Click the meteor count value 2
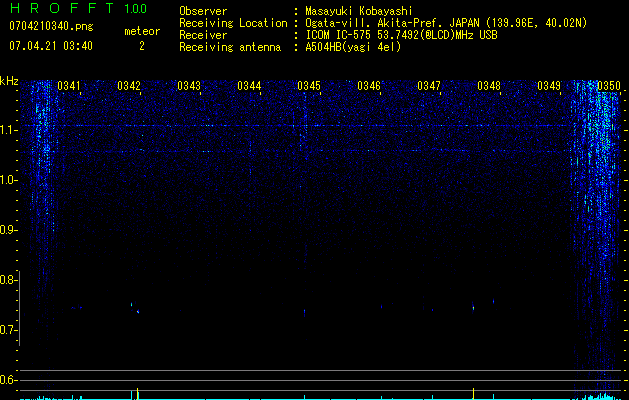This screenshot has width=629, height=400. click(142, 46)
